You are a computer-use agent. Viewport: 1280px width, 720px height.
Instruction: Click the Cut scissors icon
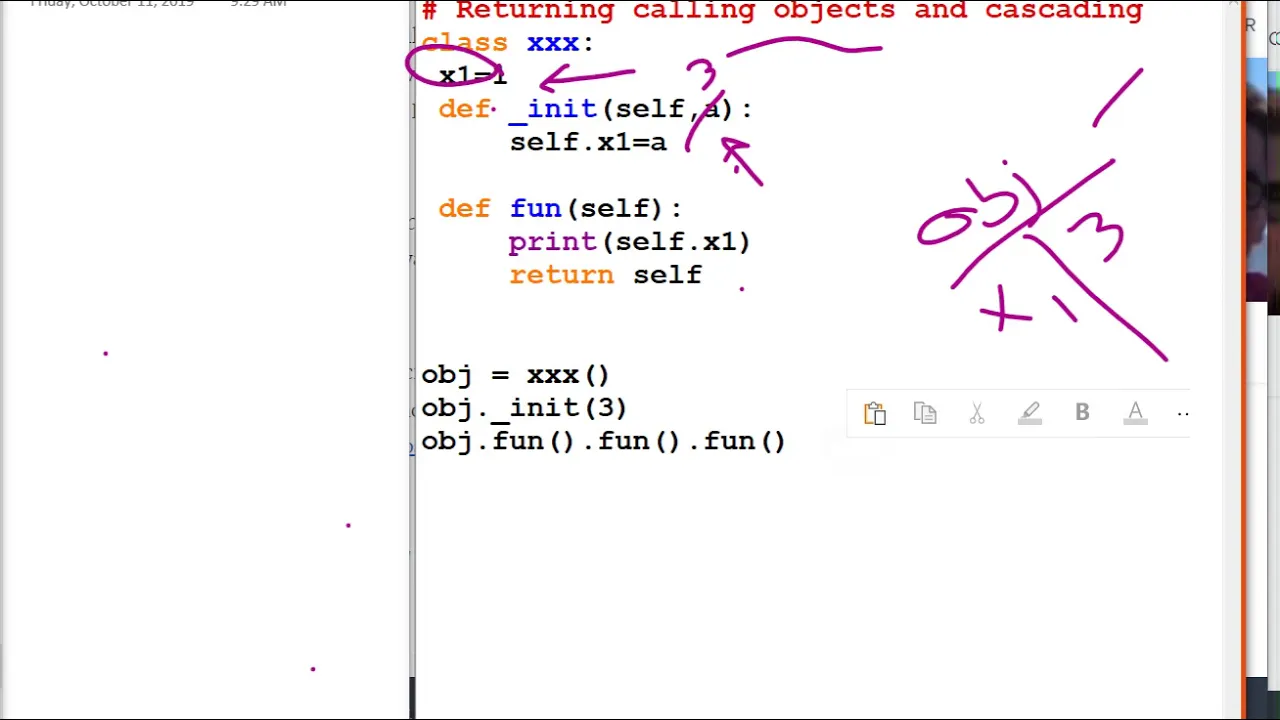point(977,413)
